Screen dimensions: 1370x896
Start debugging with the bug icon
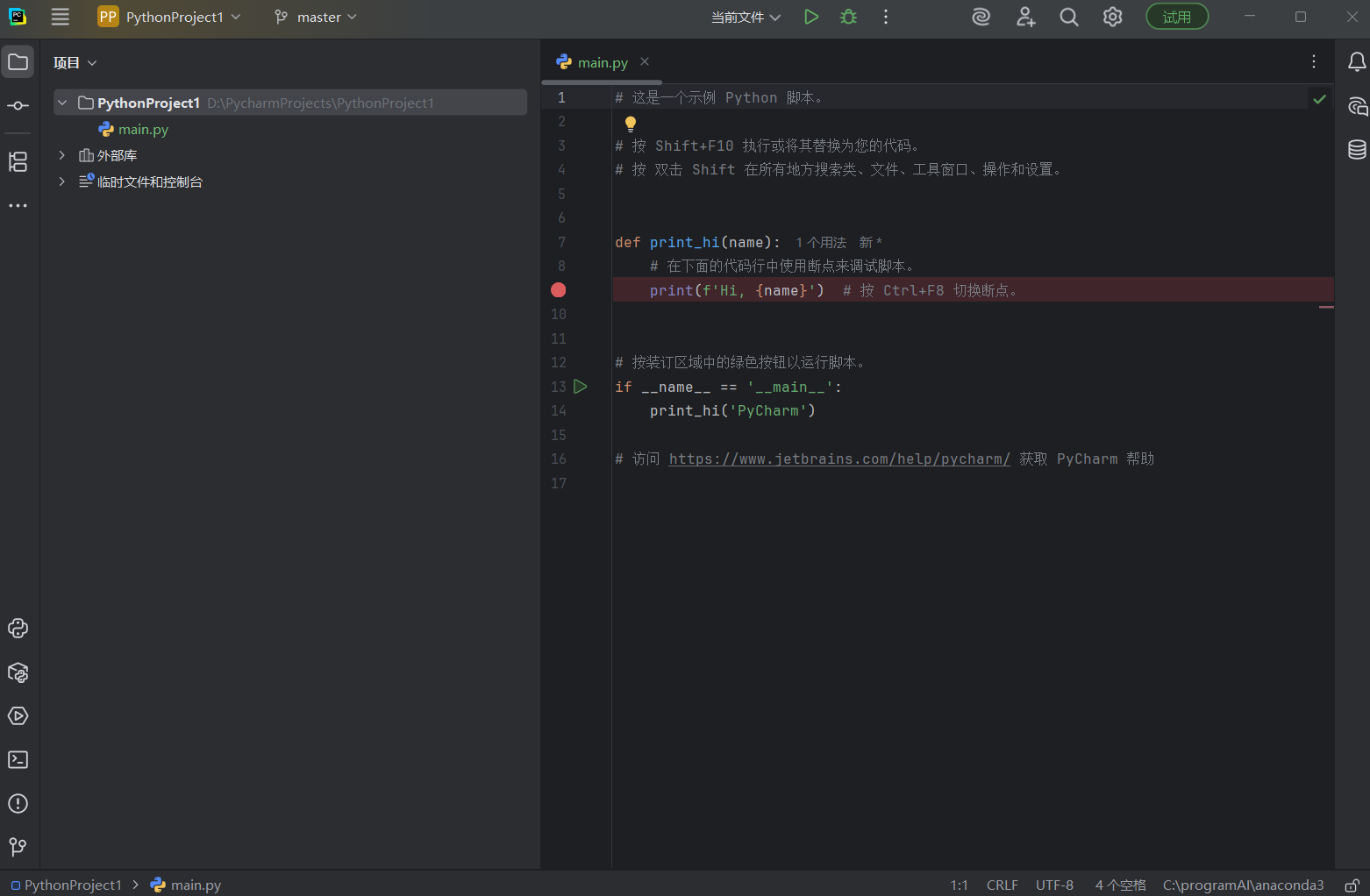click(848, 17)
